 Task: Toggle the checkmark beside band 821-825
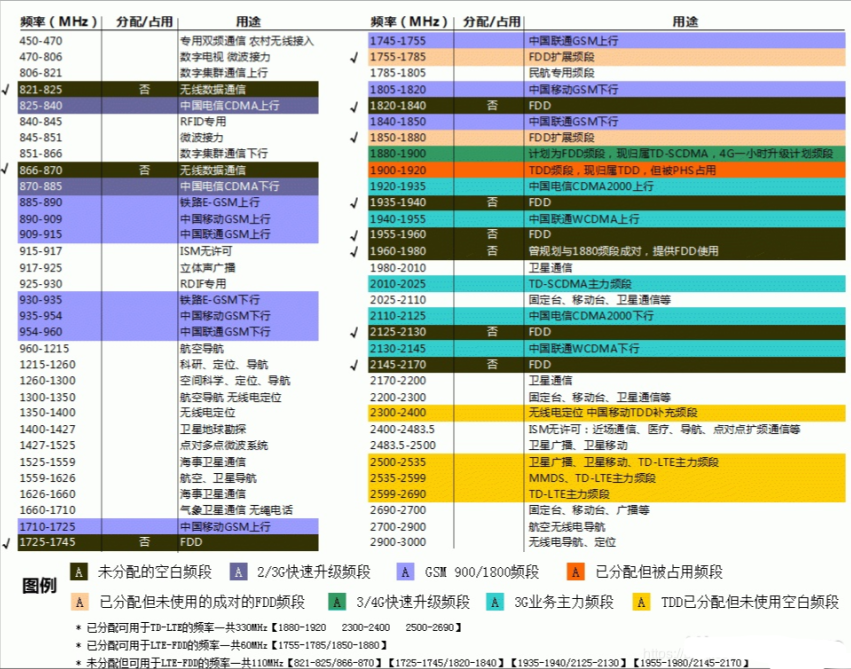[6, 89]
